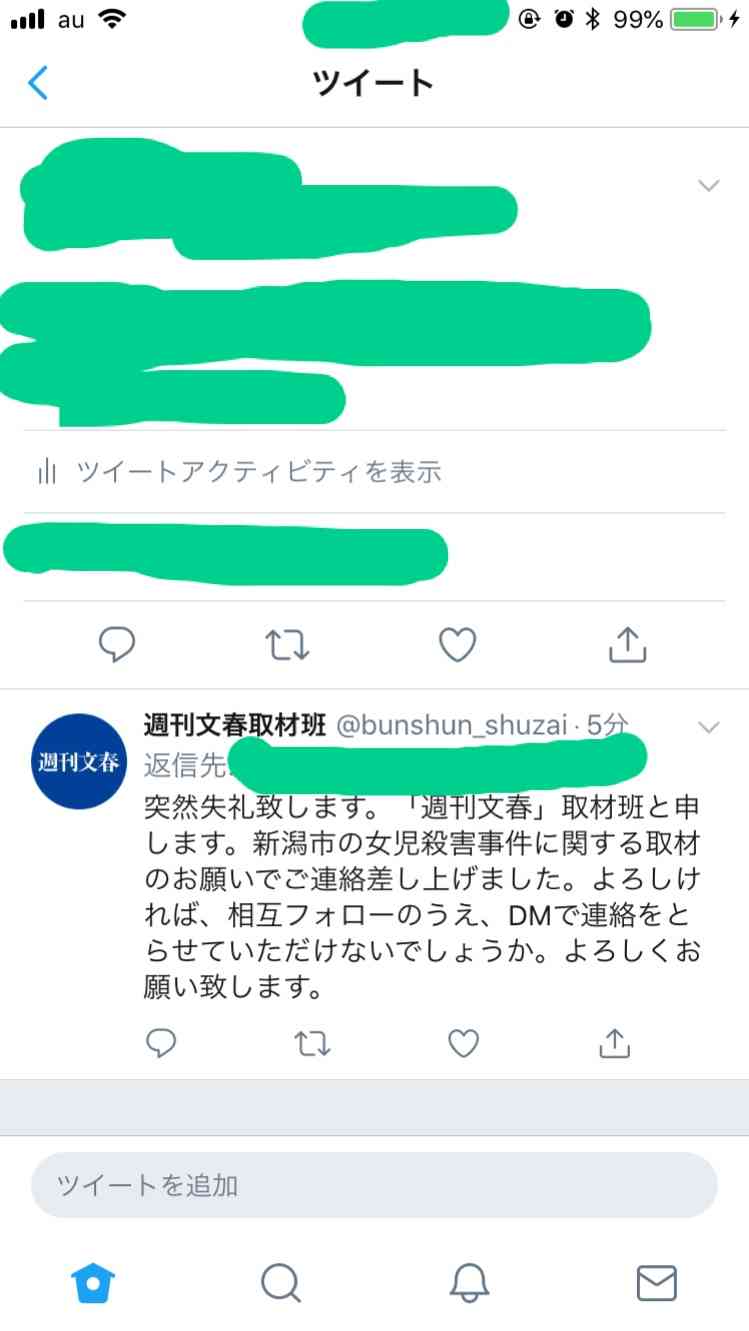Expand options chevron on 週刊文春 reply
Image resolution: width=749 pixels, height=1331 pixels.
point(708,727)
